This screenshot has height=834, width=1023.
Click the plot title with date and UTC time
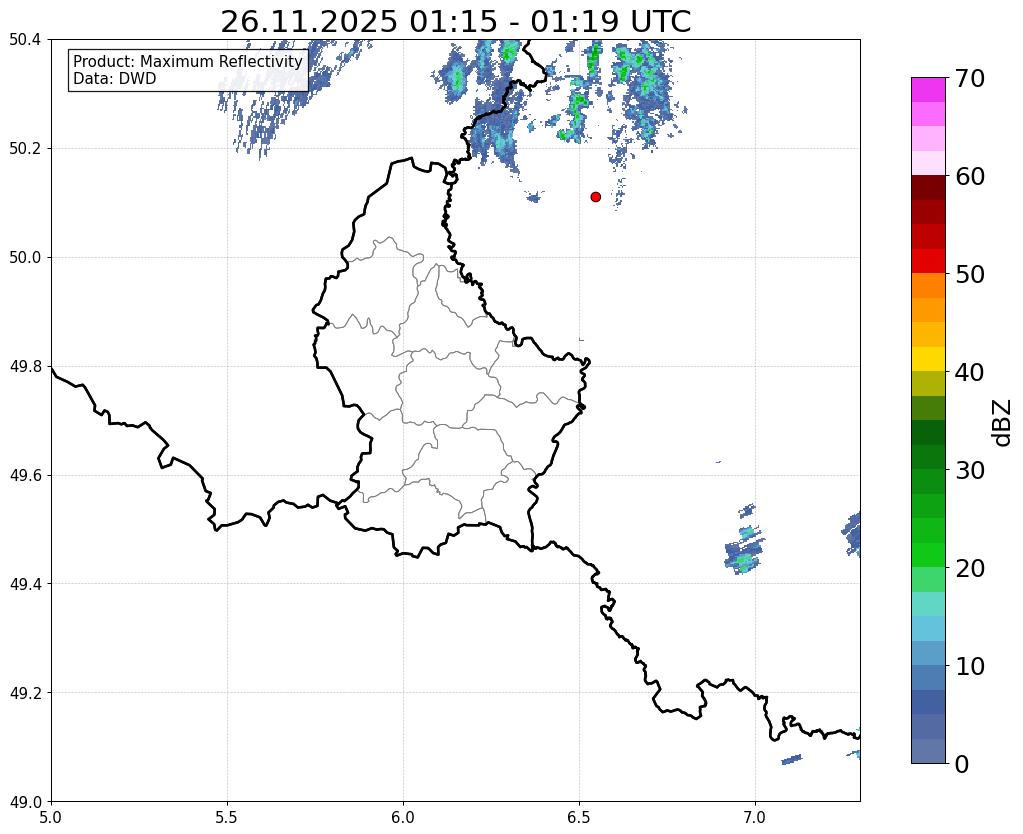pos(455,21)
